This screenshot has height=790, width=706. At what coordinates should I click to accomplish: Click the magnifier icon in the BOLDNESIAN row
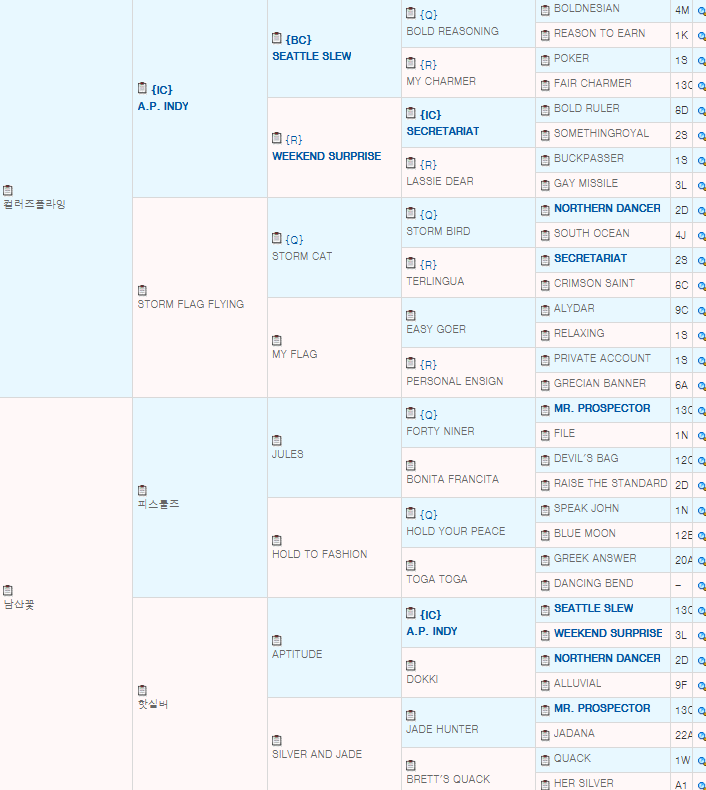coord(701,10)
